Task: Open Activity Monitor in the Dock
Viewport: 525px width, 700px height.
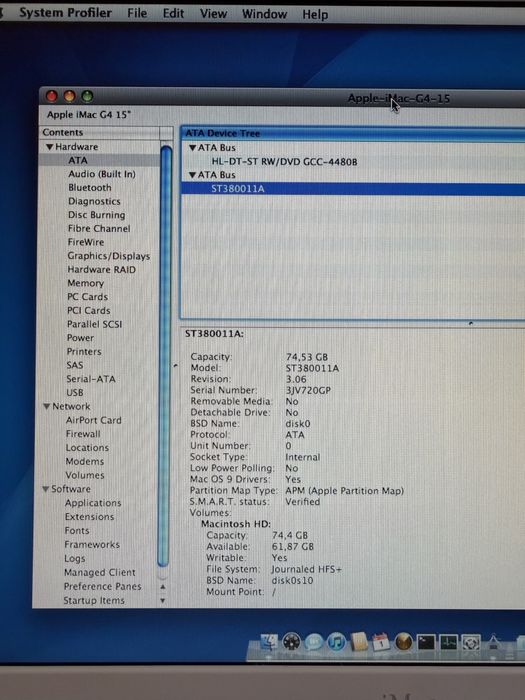Action: coord(448,642)
